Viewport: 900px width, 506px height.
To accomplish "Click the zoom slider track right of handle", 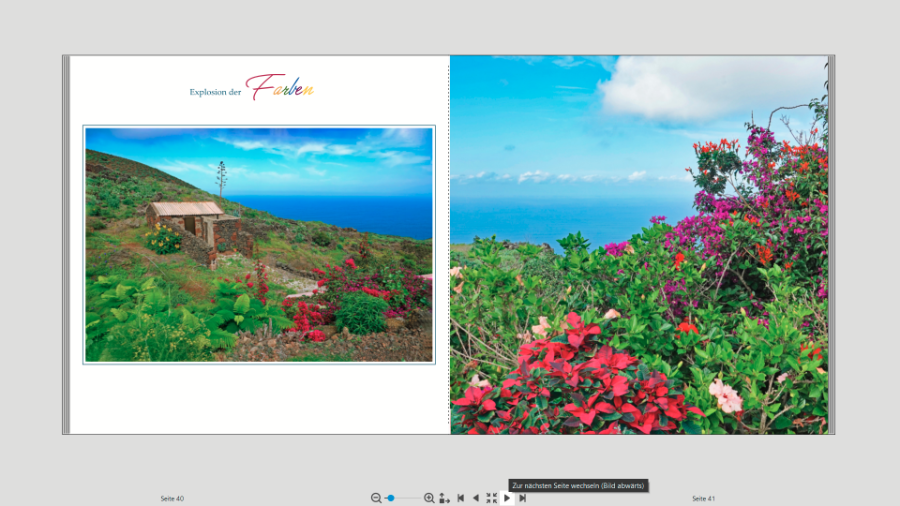I will coord(410,498).
